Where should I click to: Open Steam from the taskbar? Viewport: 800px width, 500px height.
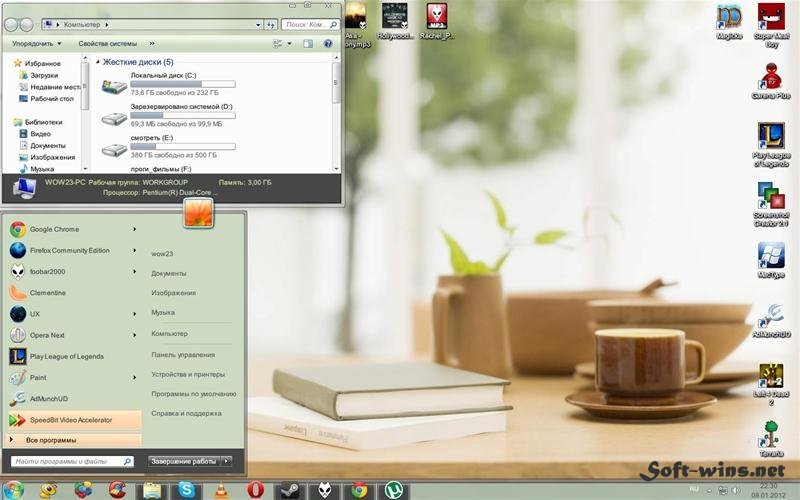point(290,490)
